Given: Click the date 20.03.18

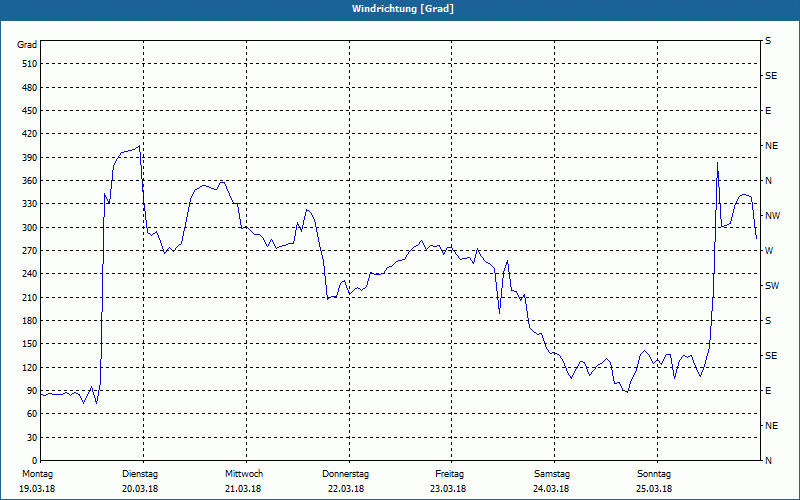Looking at the screenshot, I should (x=140, y=489).
